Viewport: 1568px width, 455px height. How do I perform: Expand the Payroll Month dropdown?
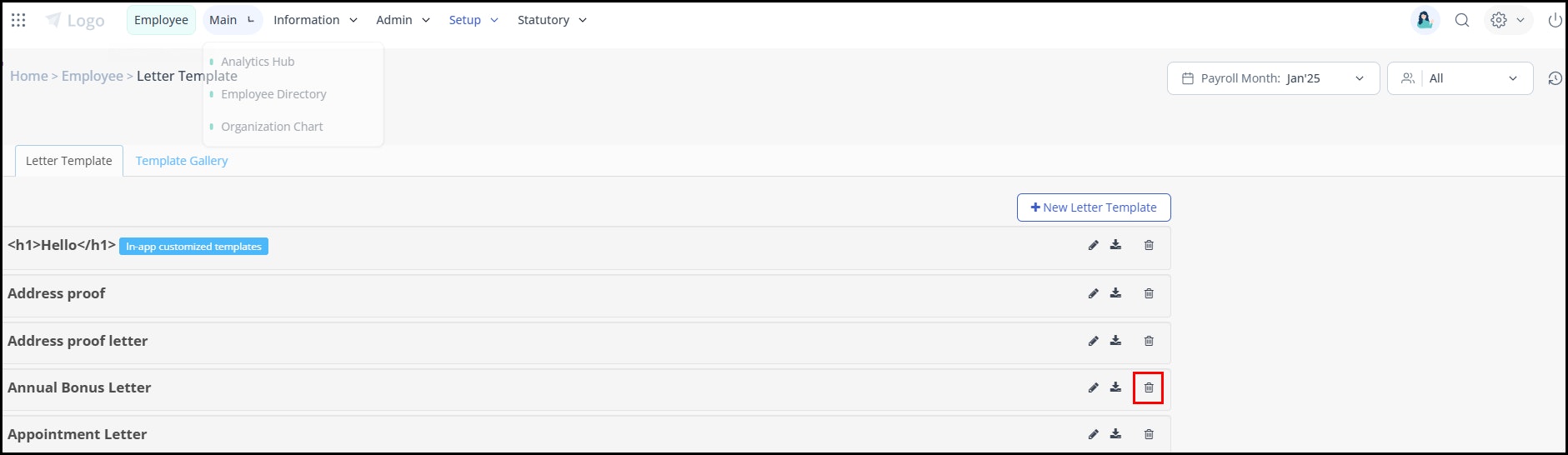point(1273,78)
